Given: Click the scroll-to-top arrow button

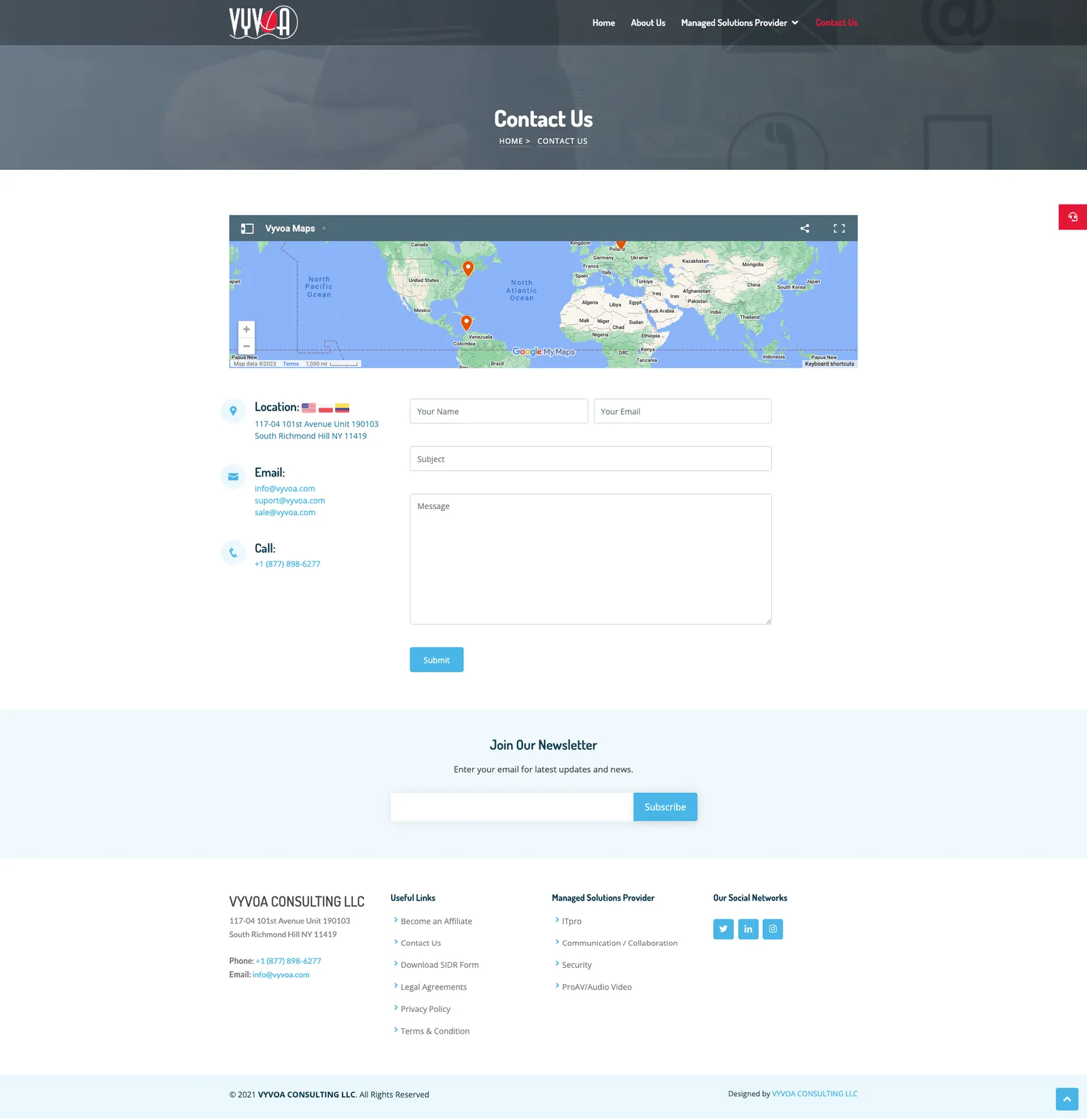Looking at the screenshot, I should click(x=1067, y=1099).
